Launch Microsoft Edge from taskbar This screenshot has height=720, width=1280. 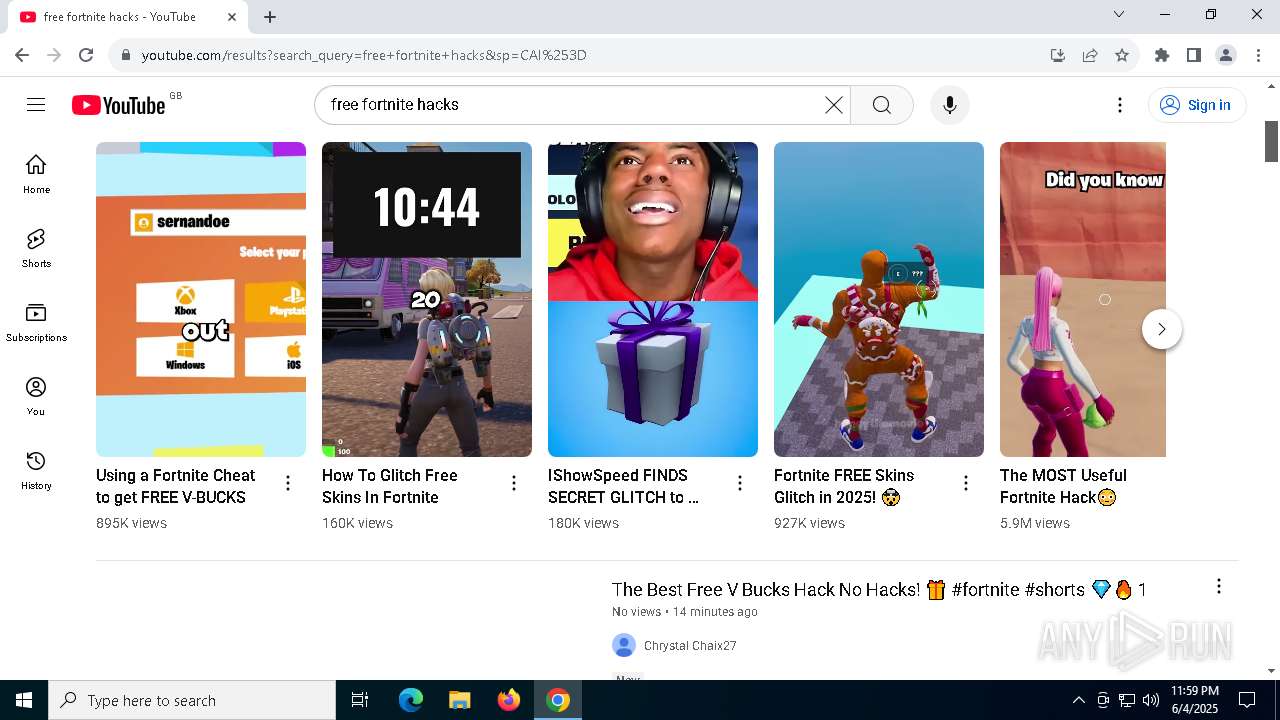tap(411, 700)
